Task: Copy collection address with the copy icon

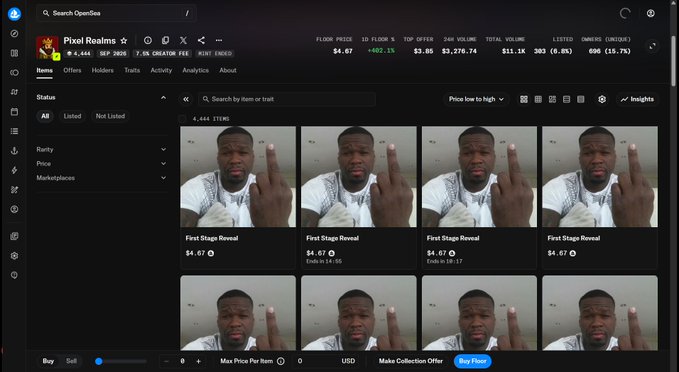Action: point(165,40)
